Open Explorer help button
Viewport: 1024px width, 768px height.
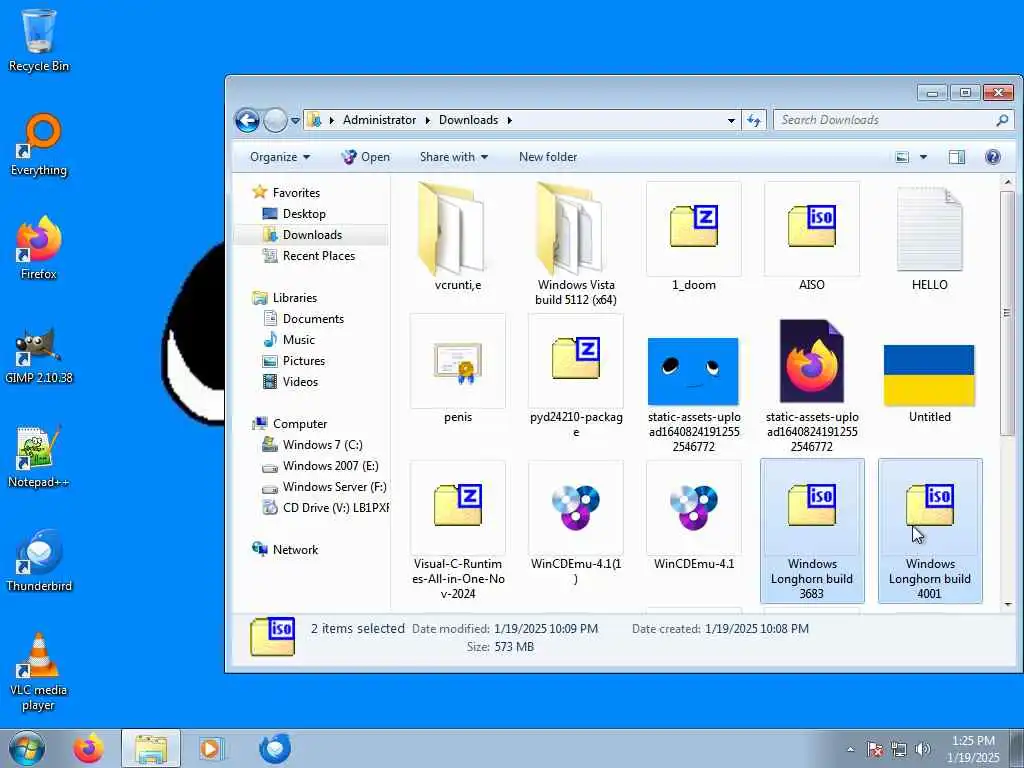pos(993,157)
